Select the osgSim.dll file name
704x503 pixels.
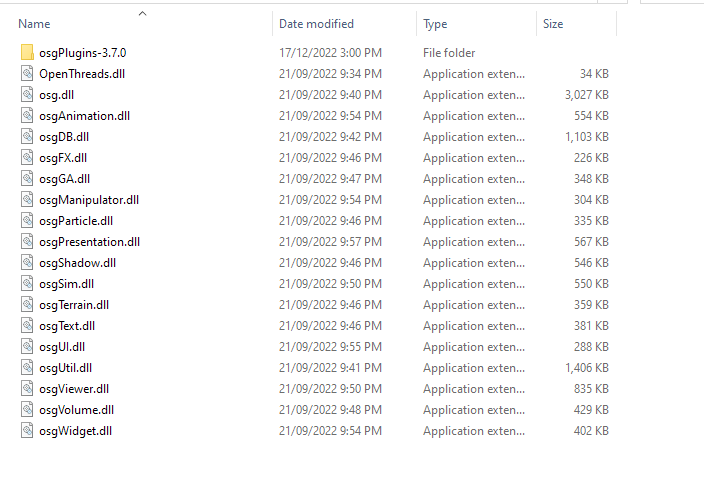coord(66,284)
